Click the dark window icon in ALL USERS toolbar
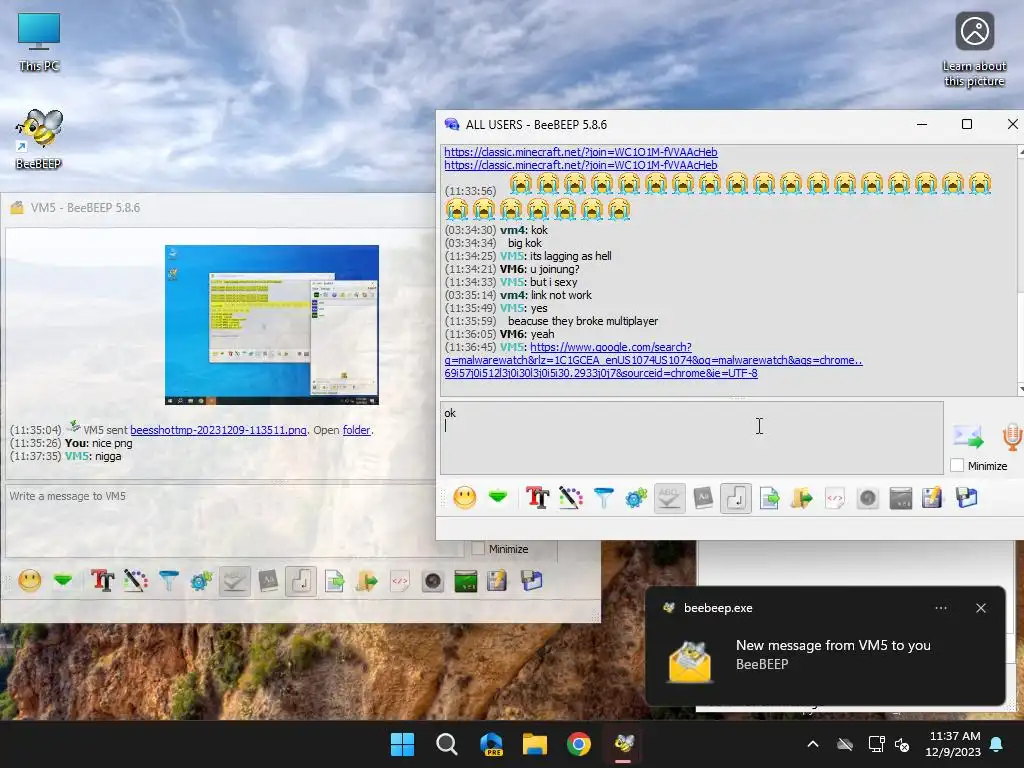 [x=901, y=498]
